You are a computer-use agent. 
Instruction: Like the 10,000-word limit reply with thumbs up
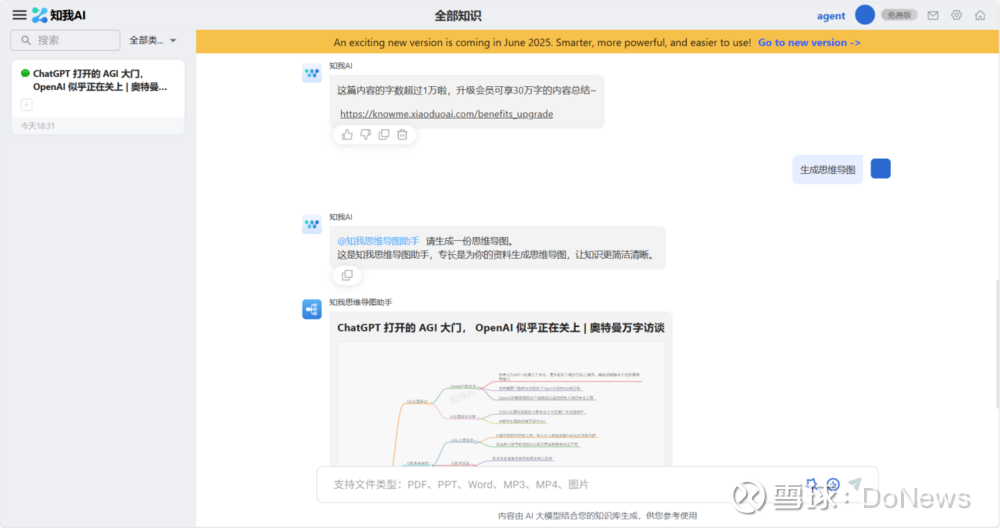click(347, 135)
